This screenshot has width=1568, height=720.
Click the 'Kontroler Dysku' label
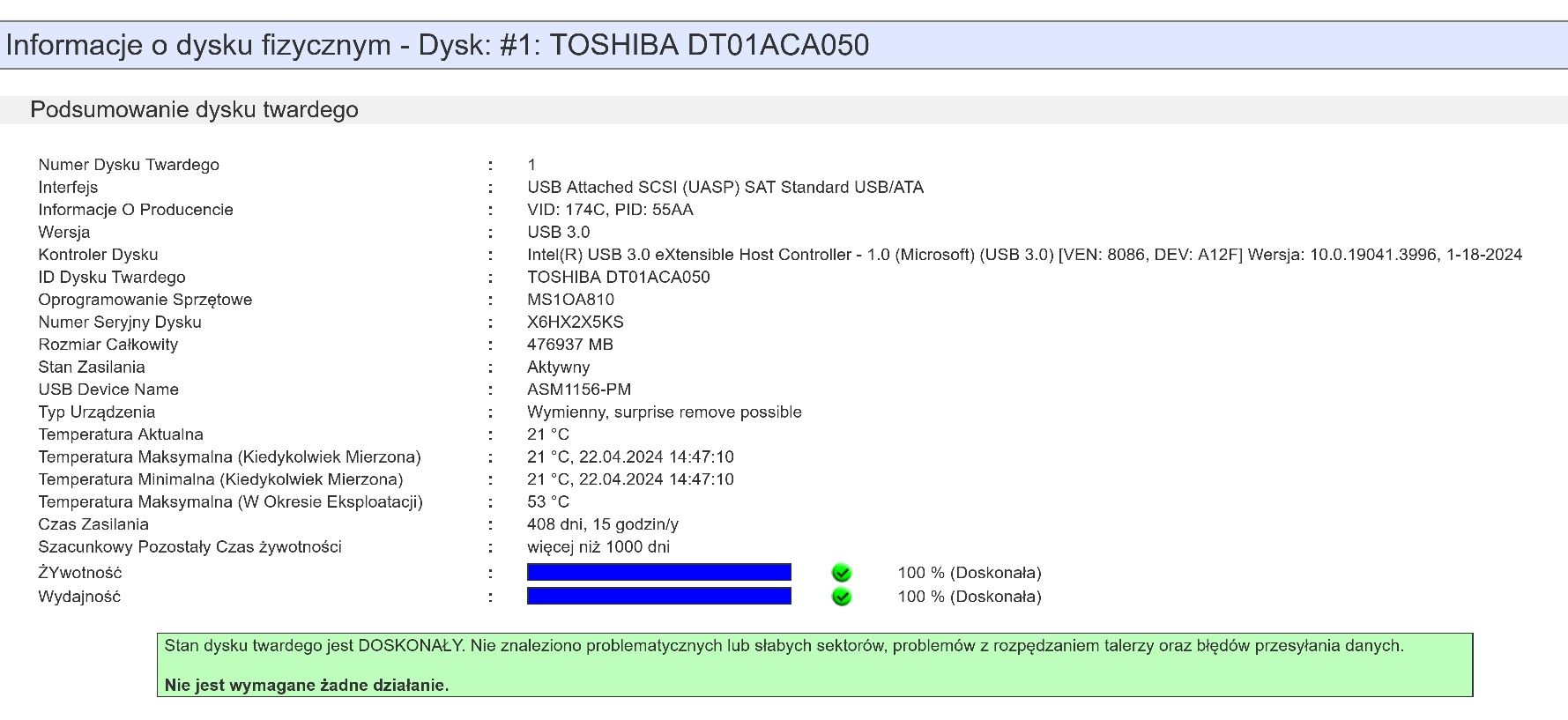click(x=98, y=255)
